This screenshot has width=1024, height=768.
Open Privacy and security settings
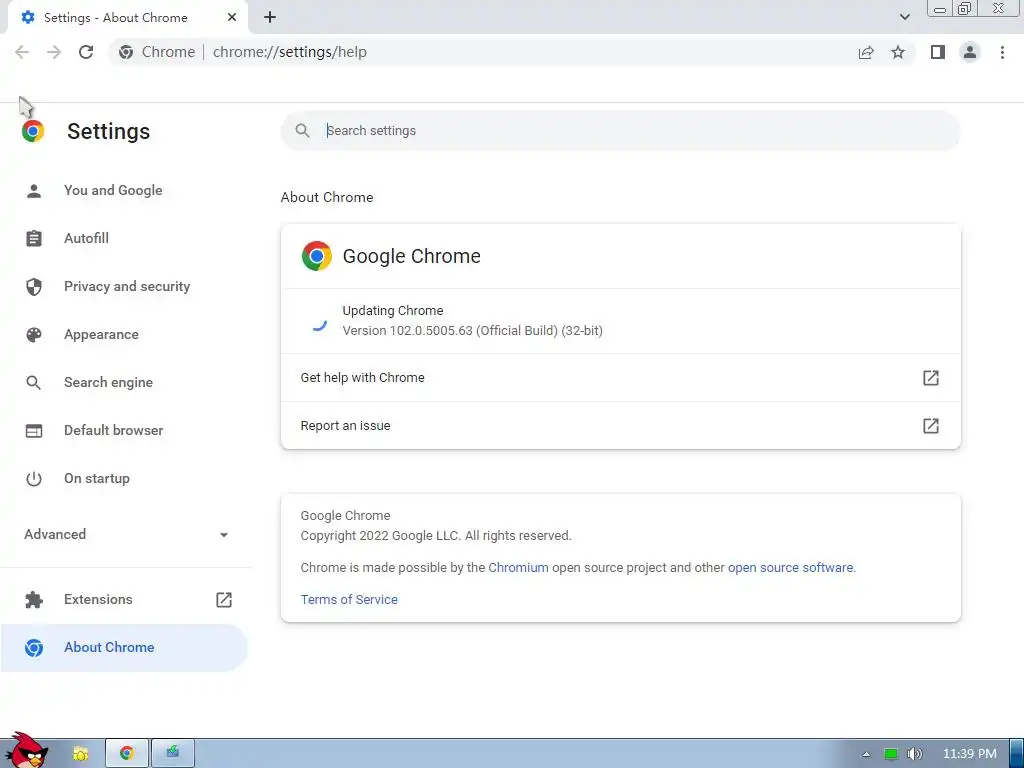(124, 287)
